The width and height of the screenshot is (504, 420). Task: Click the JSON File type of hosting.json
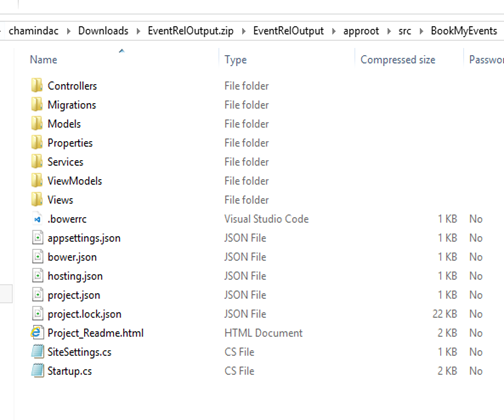245,276
